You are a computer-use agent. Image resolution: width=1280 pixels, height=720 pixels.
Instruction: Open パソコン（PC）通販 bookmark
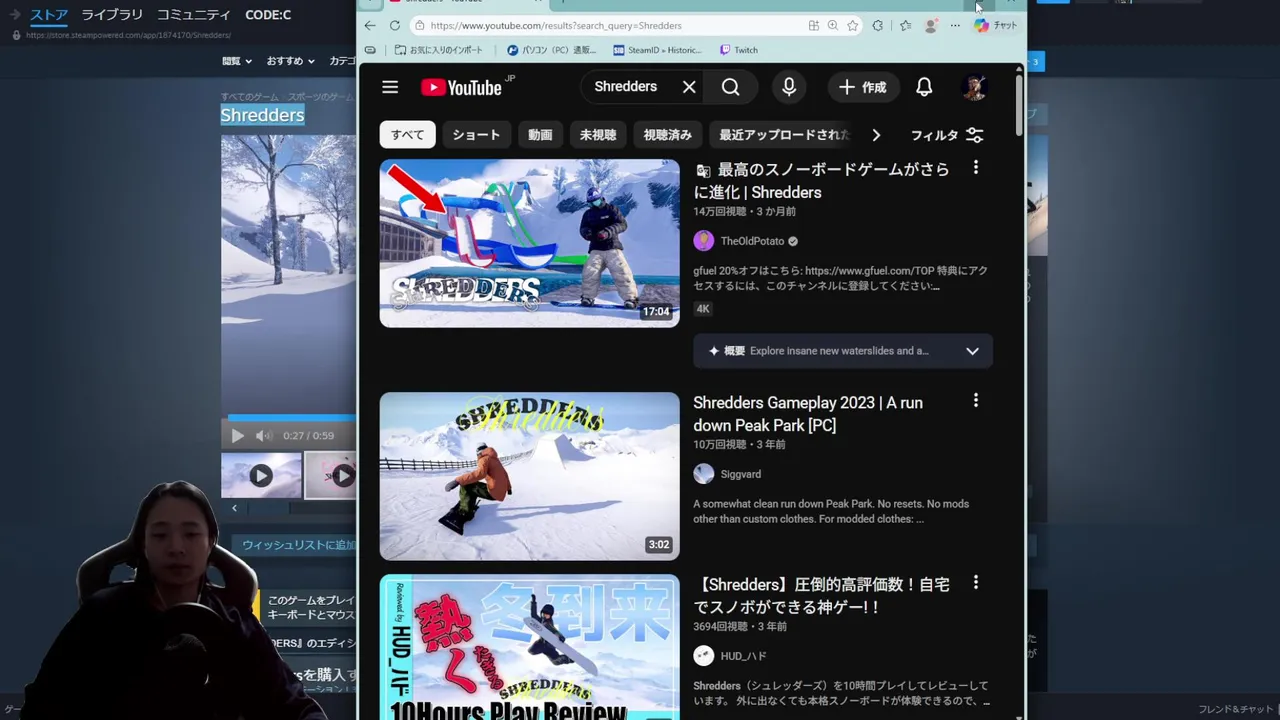pos(551,50)
